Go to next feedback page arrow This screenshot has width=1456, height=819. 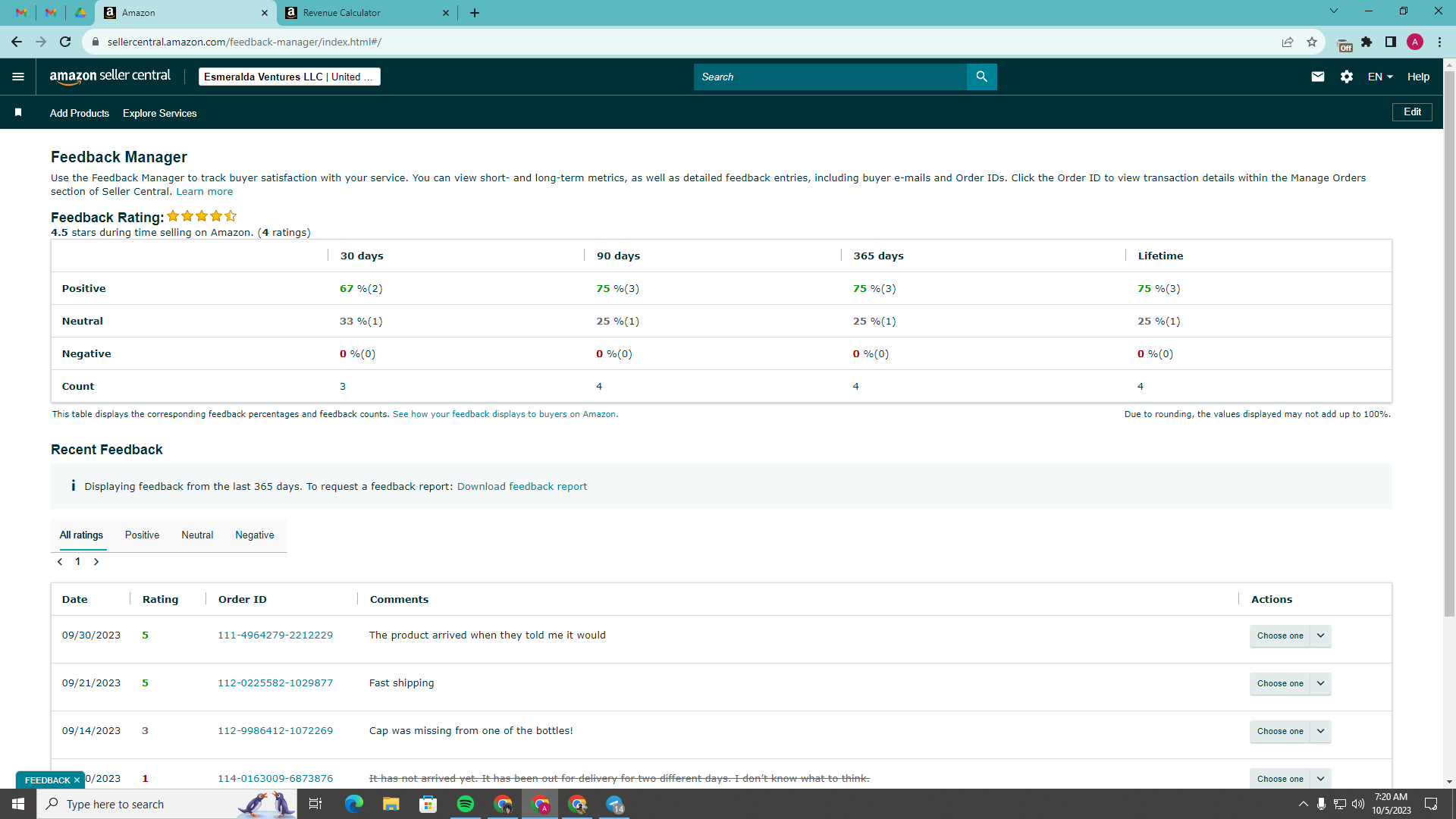click(96, 562)
